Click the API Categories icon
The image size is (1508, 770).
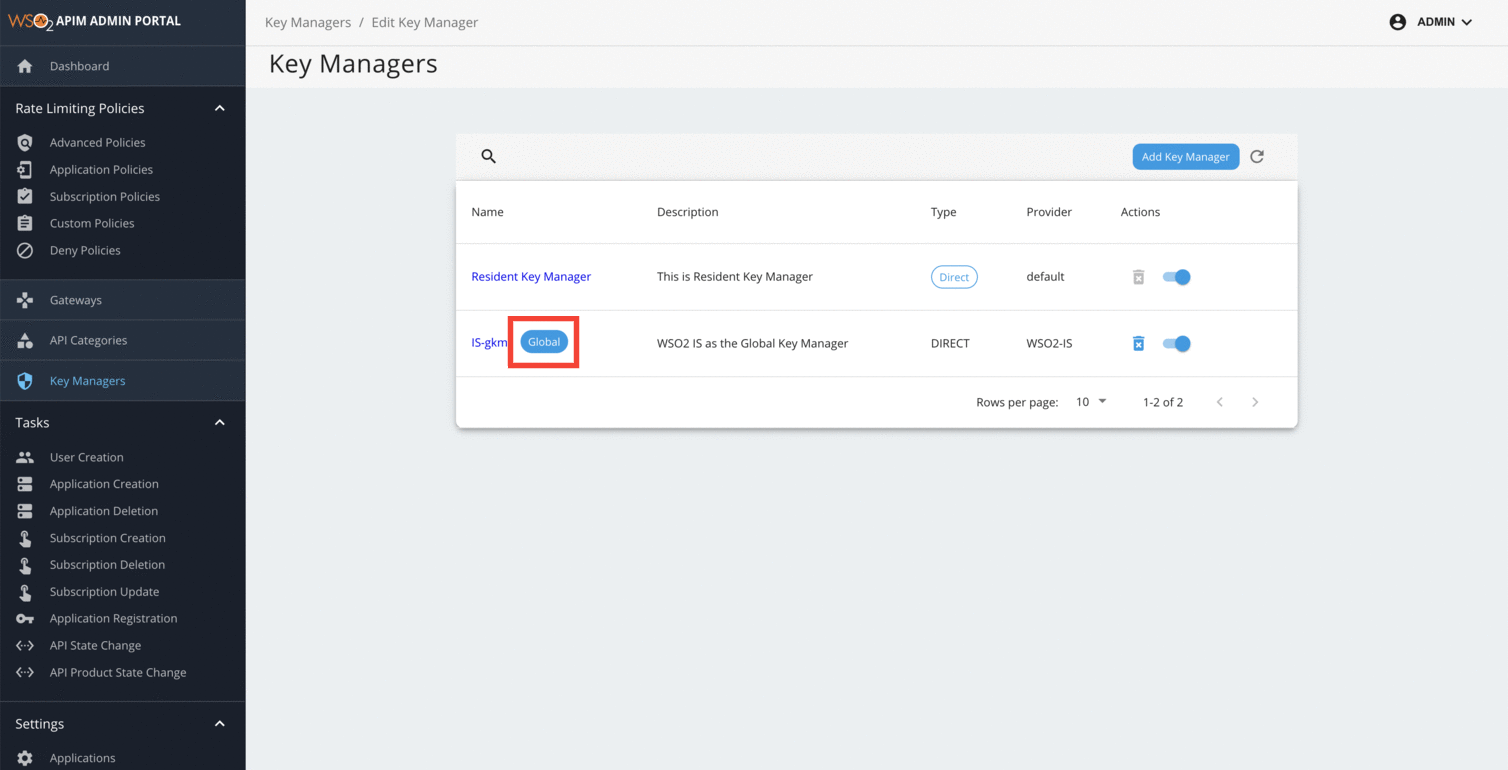point(25,340)
